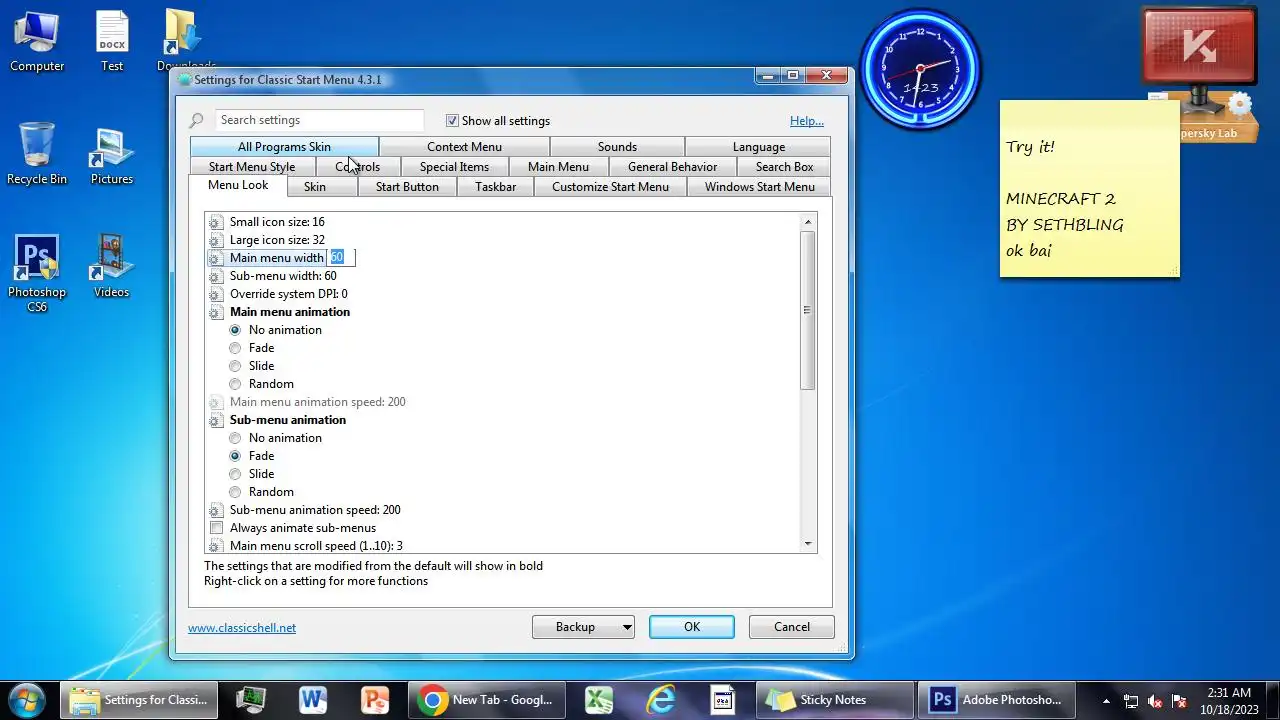Click the gear icon beside Sub-menu animation speed
The width and height of the screenshot is (1280, 720).
point(216,510)
